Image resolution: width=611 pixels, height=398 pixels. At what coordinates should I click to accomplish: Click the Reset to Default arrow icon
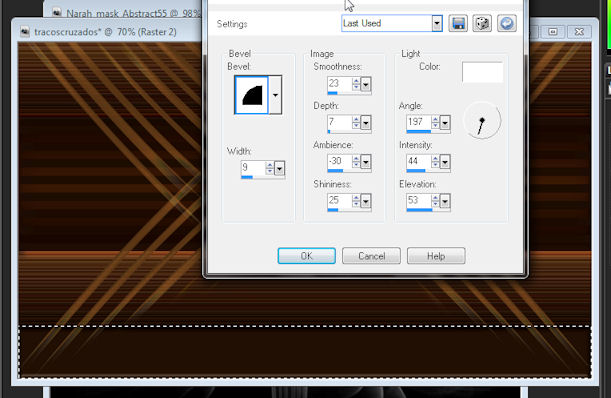click(x=507, y=23)
